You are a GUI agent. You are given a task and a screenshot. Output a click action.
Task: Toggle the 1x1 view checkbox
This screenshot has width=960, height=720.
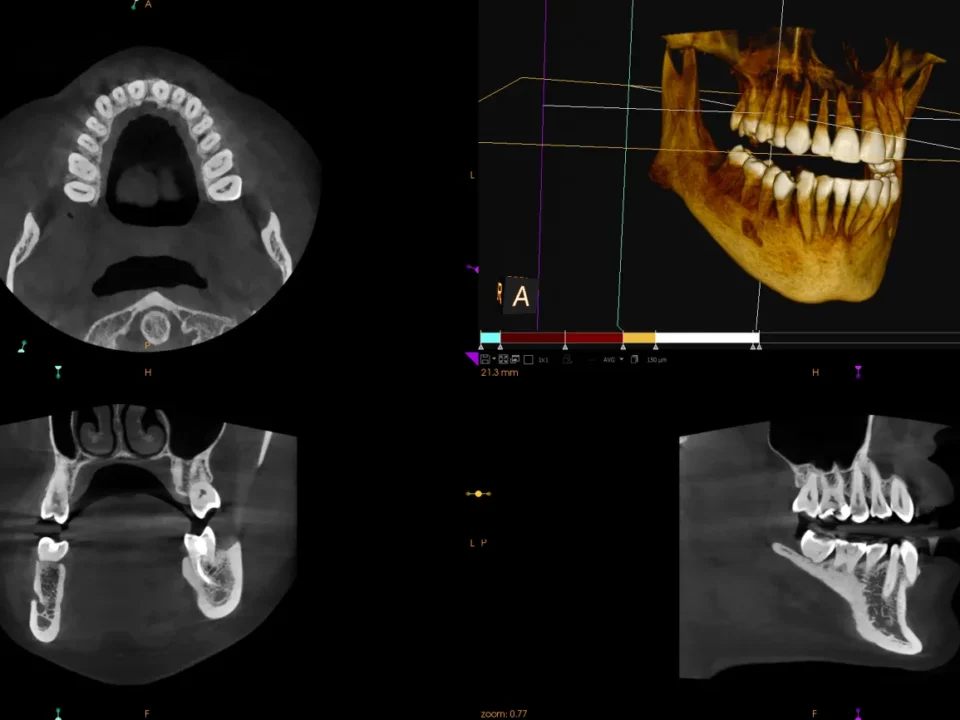(x=530, y=360)
